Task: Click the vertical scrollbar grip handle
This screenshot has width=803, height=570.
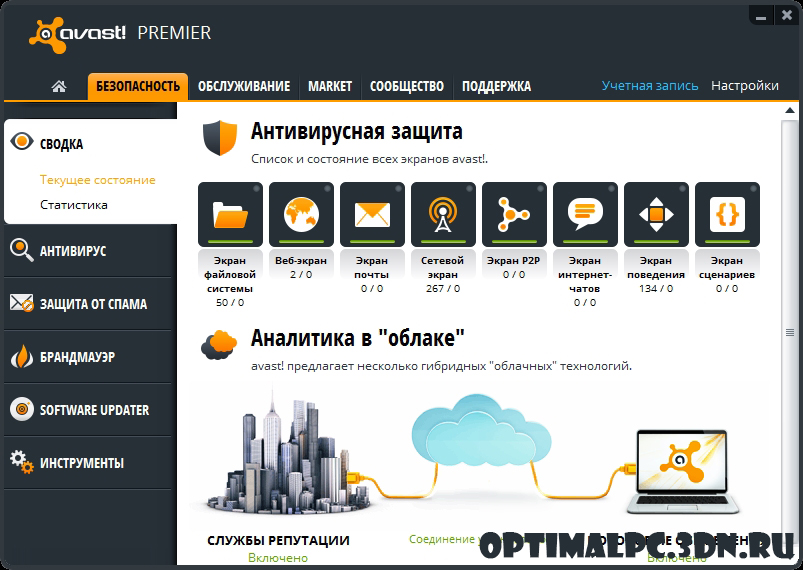Action: pyautogui.click(x=790, y=332)
